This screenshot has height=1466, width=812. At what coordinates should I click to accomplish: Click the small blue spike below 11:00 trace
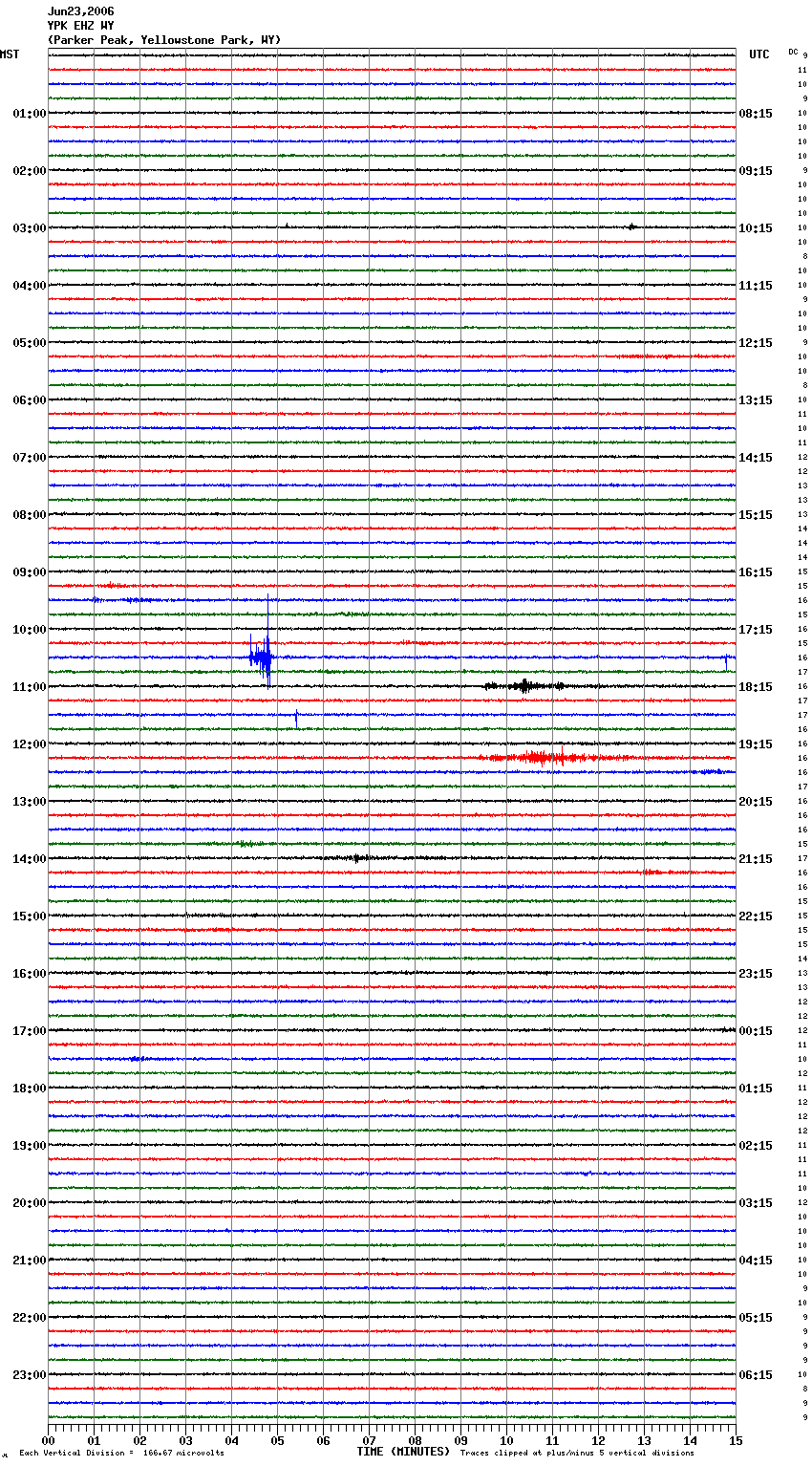pyautogui.click(x=296, y=719)
